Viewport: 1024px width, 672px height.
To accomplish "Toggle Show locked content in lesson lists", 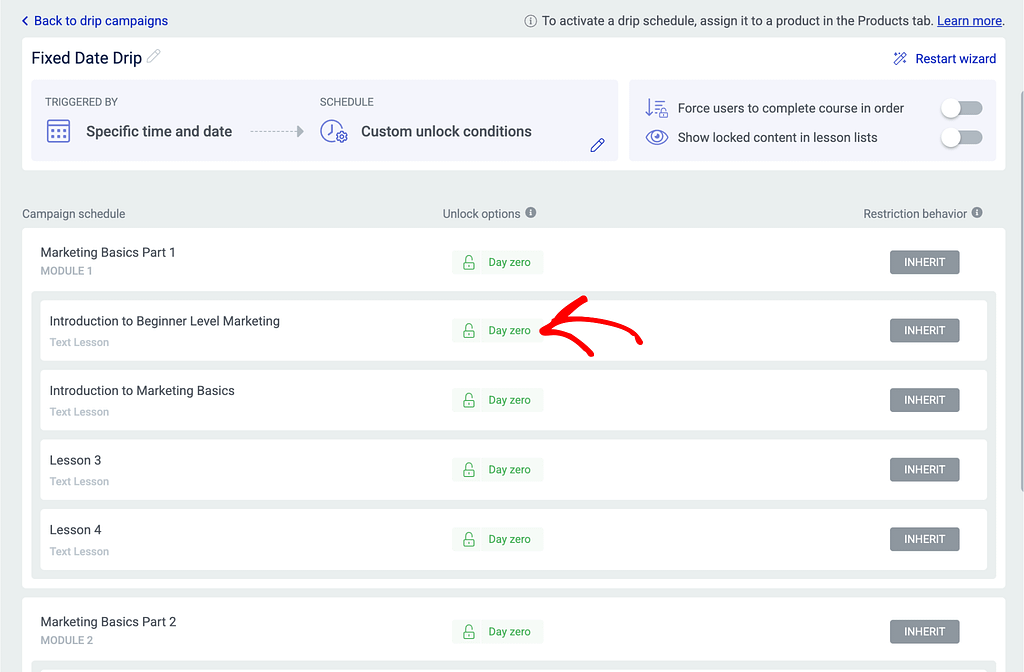I will coord(962,137).
